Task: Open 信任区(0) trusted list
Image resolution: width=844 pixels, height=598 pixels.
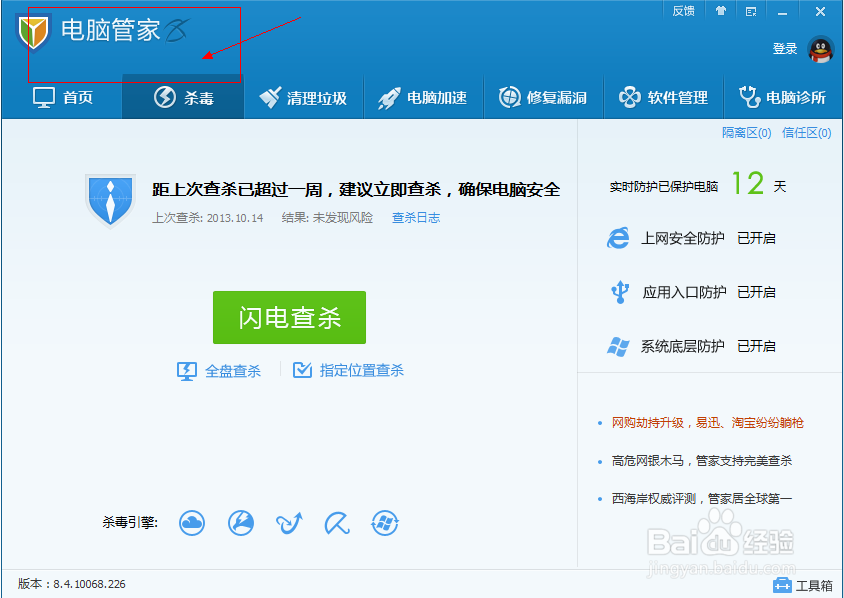Action: tap(806, 133)
